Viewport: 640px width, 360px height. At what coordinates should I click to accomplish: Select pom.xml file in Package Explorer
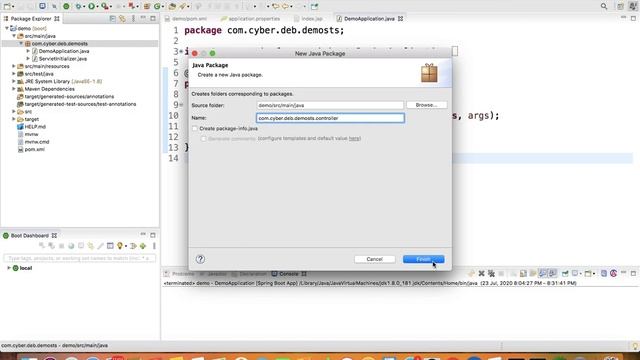pos(34,149)
